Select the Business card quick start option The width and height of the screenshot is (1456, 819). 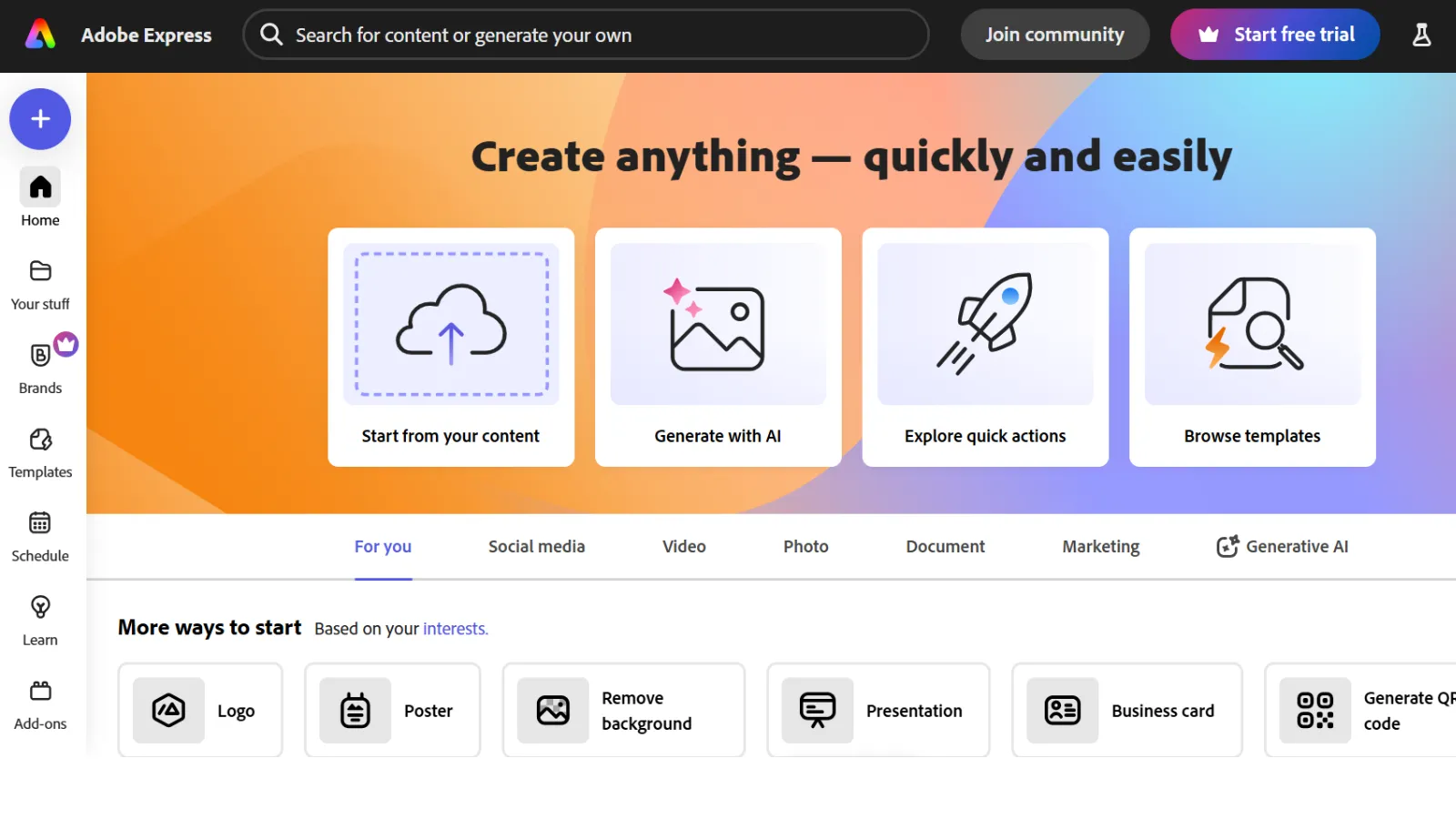point(1127,711)
